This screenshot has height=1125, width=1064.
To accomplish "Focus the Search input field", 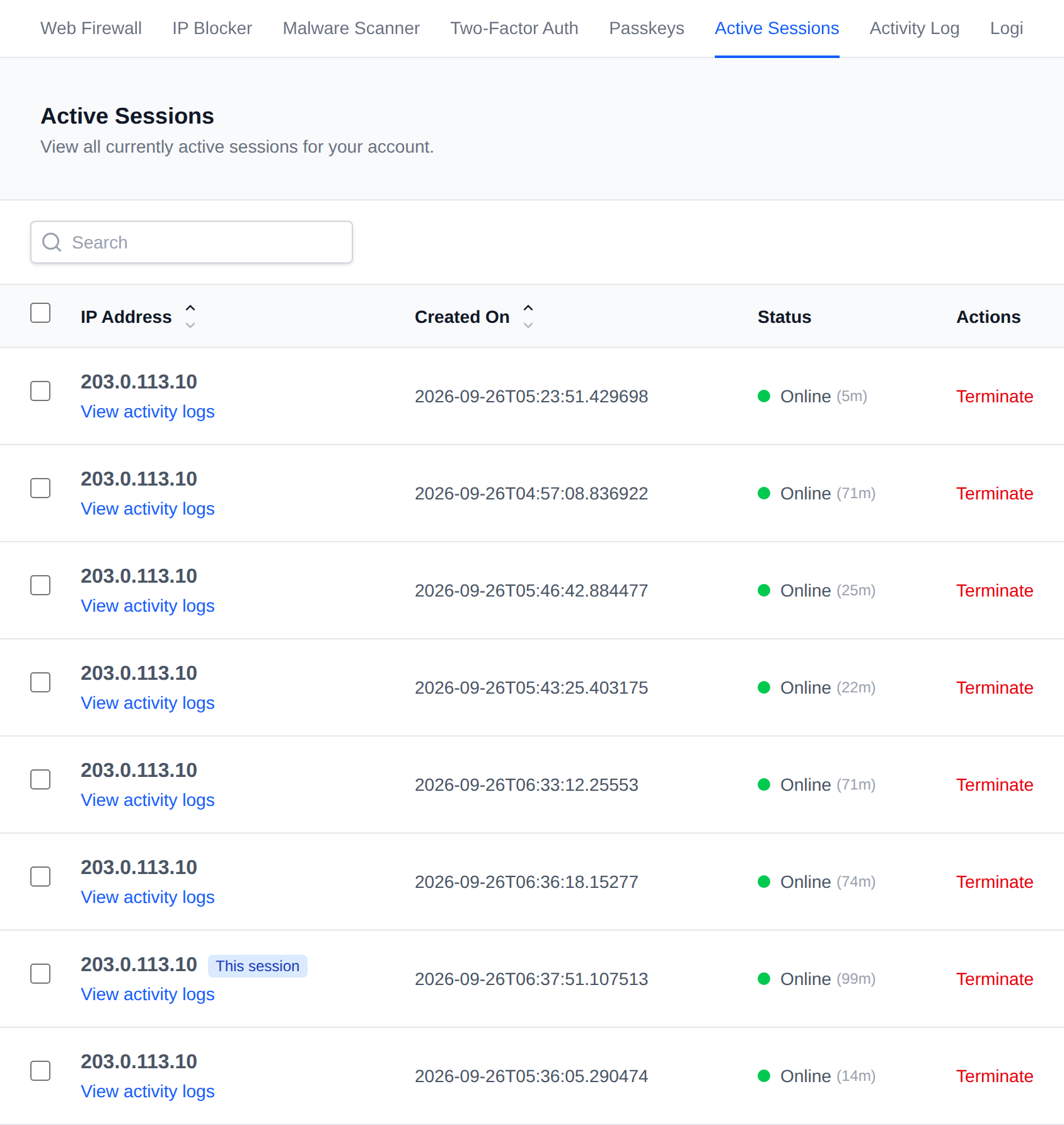I will point(192,242).
